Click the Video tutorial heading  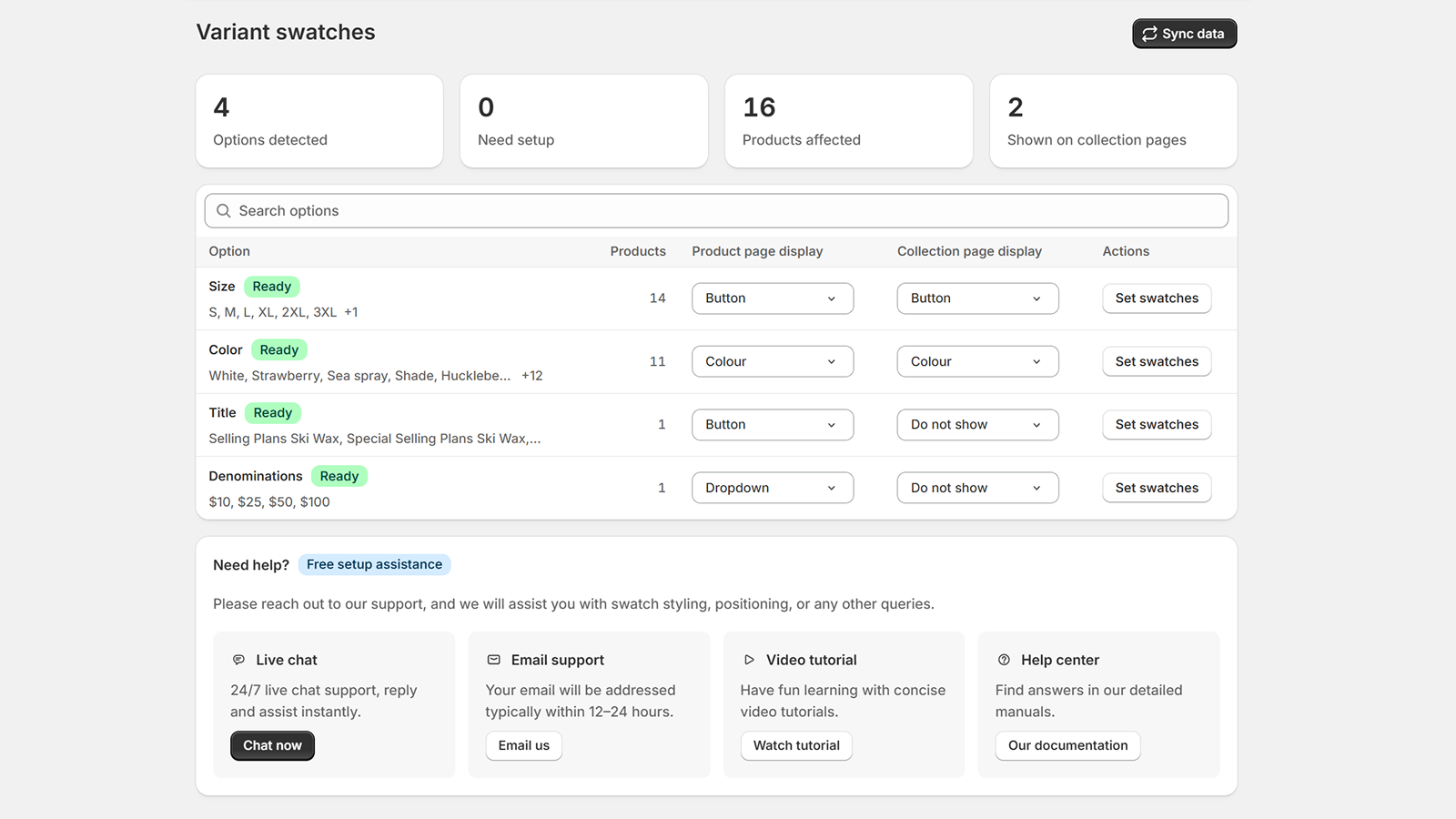point(812,660)
